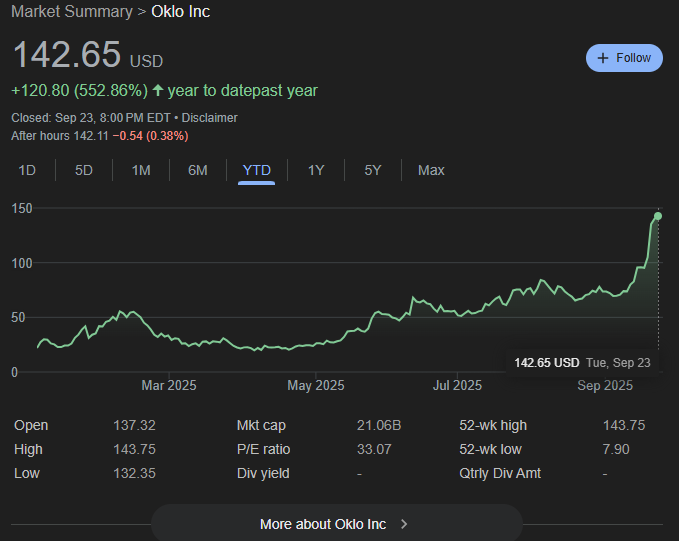Switch to the 1M chart range
The width and height of the screenshot is (679, 541).
(141, 170)
